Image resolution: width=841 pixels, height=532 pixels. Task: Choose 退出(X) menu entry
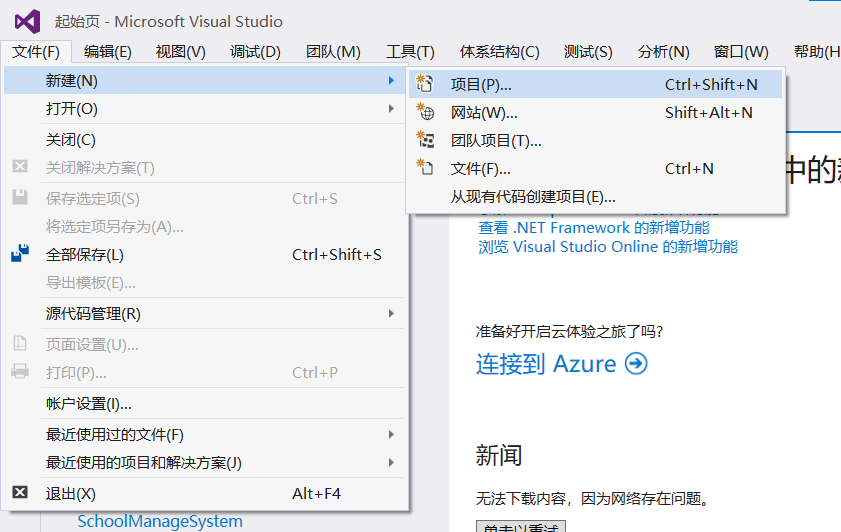[x=204, y=493]
